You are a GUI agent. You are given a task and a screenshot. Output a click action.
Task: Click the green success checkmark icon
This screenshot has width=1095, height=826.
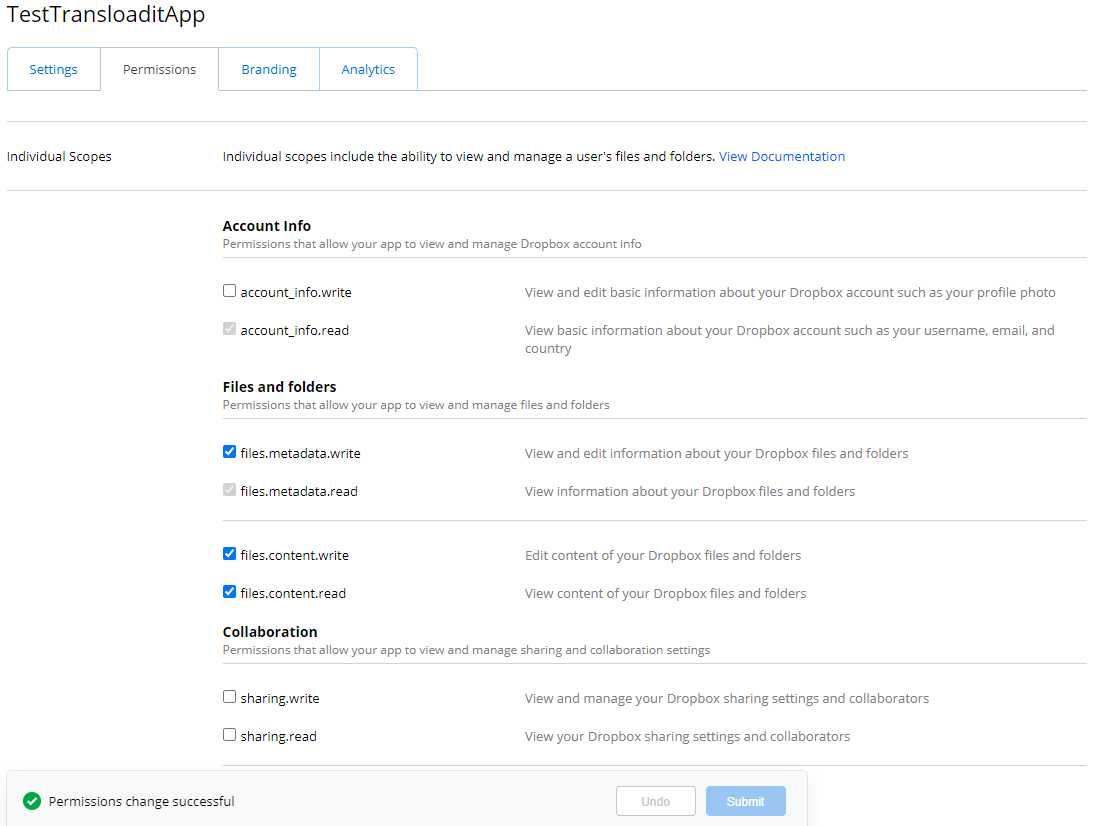click(31, 801)
